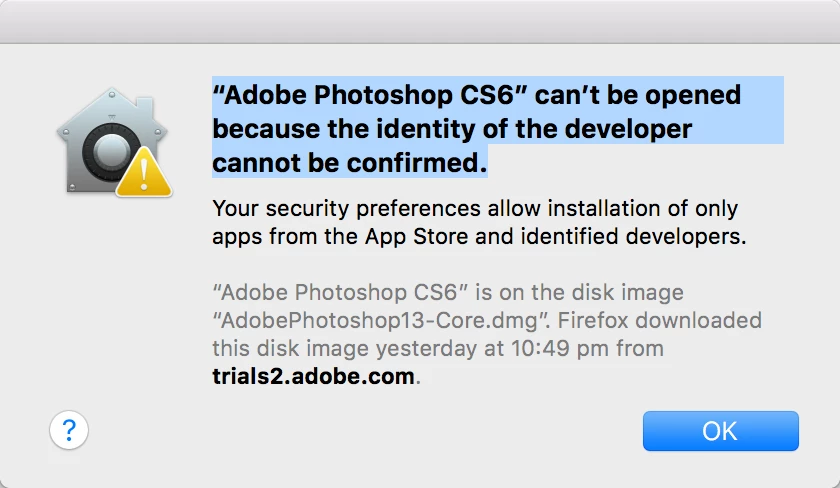Click the word "opened" in the headline
The height and width of the screenshot is (488, 840).
693,96
